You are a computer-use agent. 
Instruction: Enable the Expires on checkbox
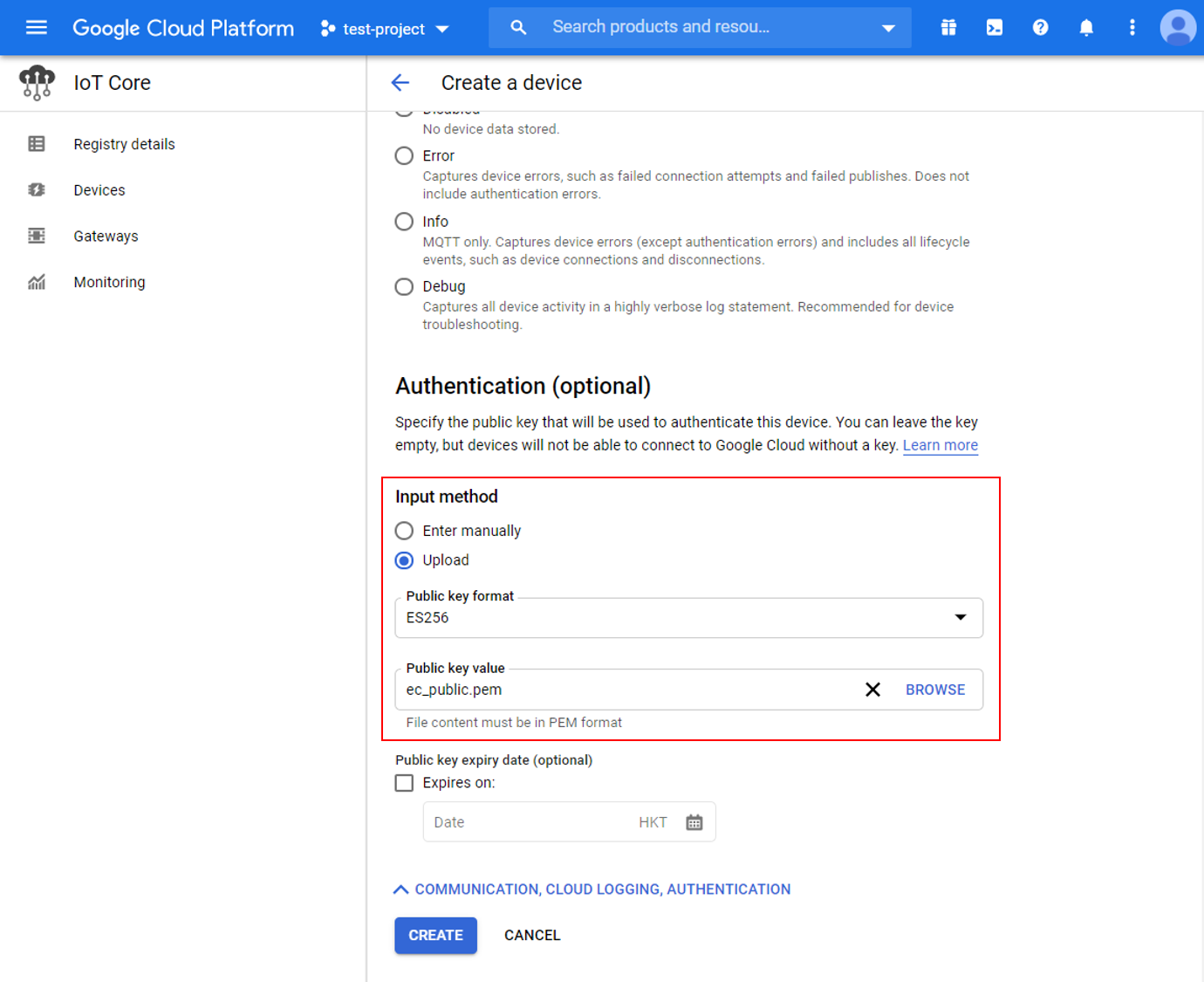pyautogui.click(x=404, y=783)
